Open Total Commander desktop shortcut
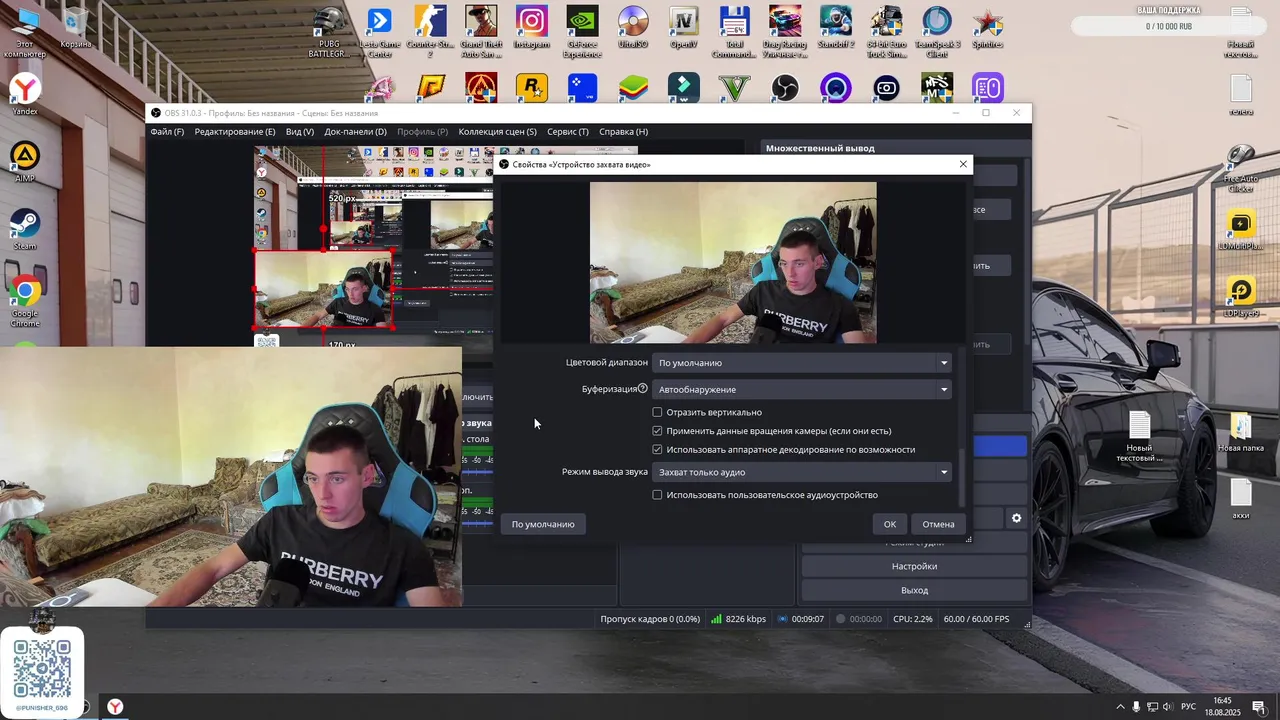The image size is (1280, 720). 734,32
